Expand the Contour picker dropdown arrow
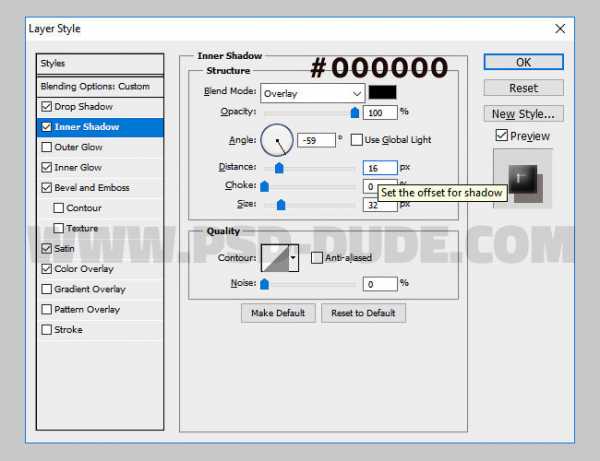 point(293,258)
